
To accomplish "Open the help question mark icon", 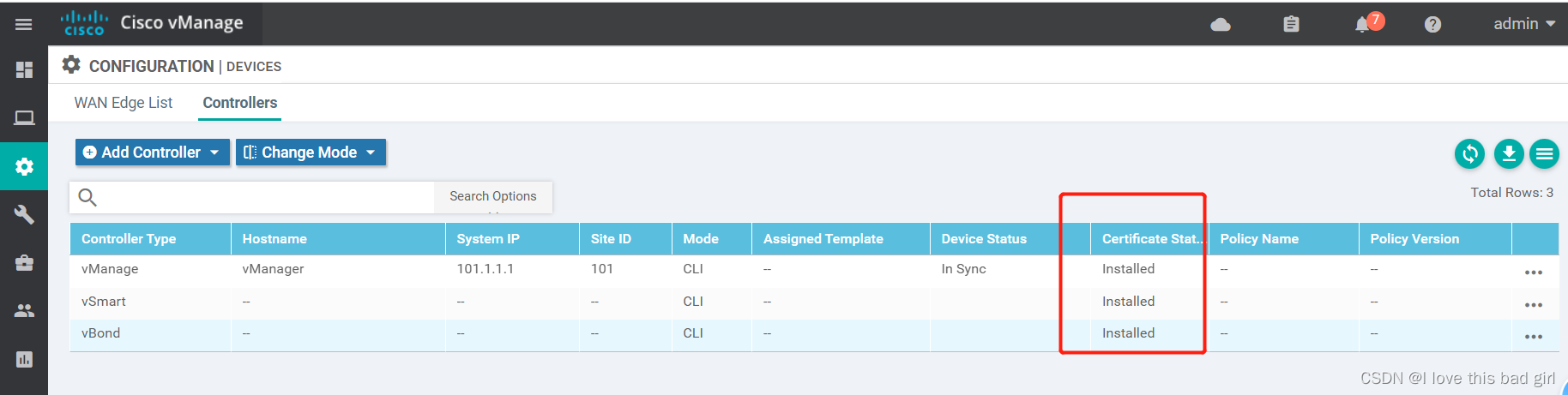I will point(1432,24).
